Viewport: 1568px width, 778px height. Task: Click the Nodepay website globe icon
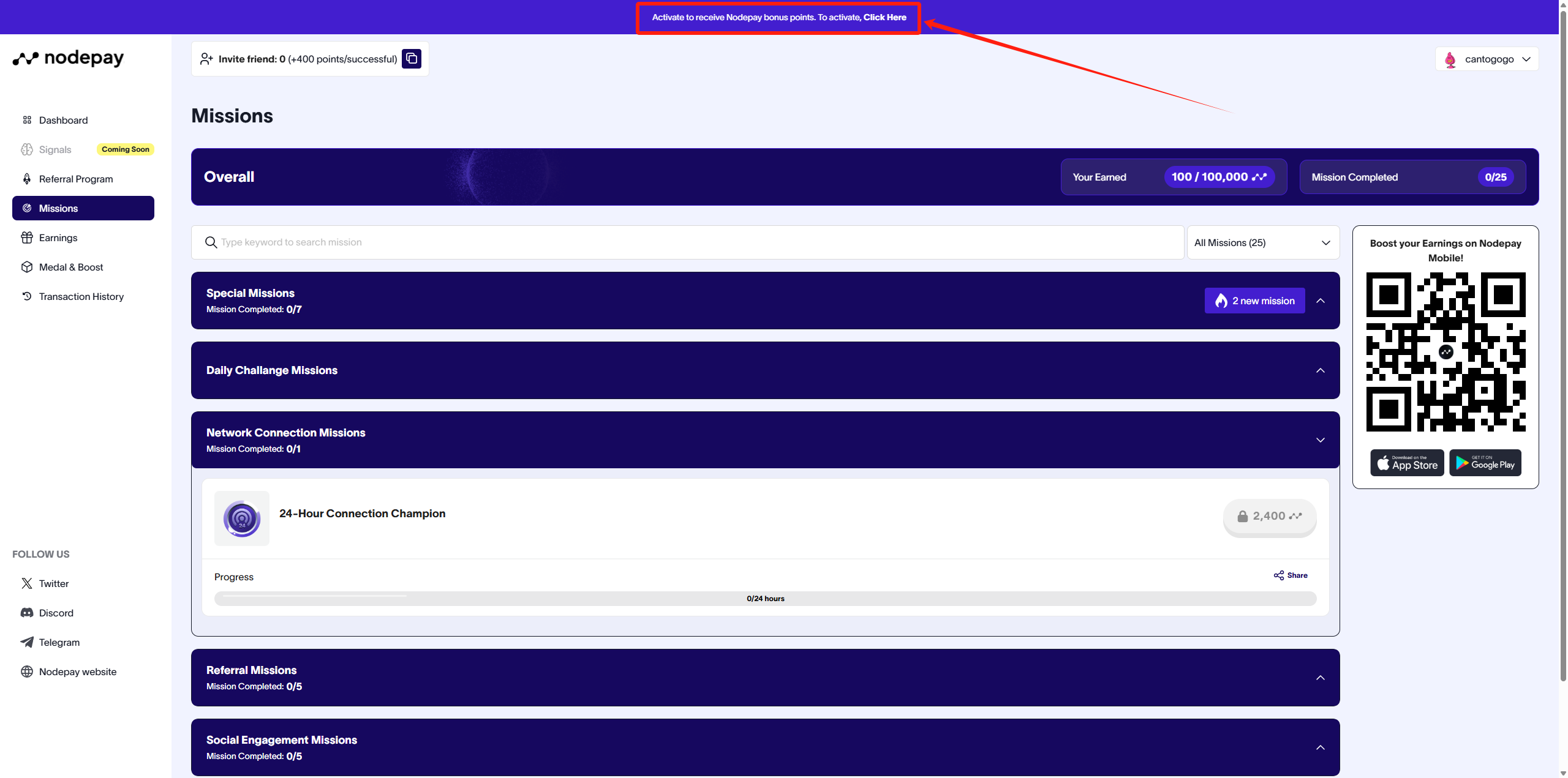coord(27,671)
